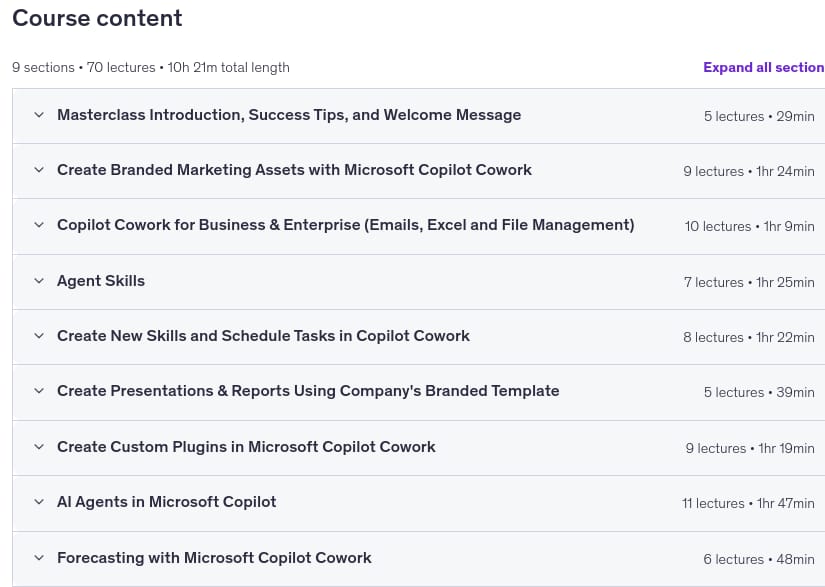825x587 pixels.
Task: Click the '9 sections • 70 lectures' summary text
Action: click(151, 67)
